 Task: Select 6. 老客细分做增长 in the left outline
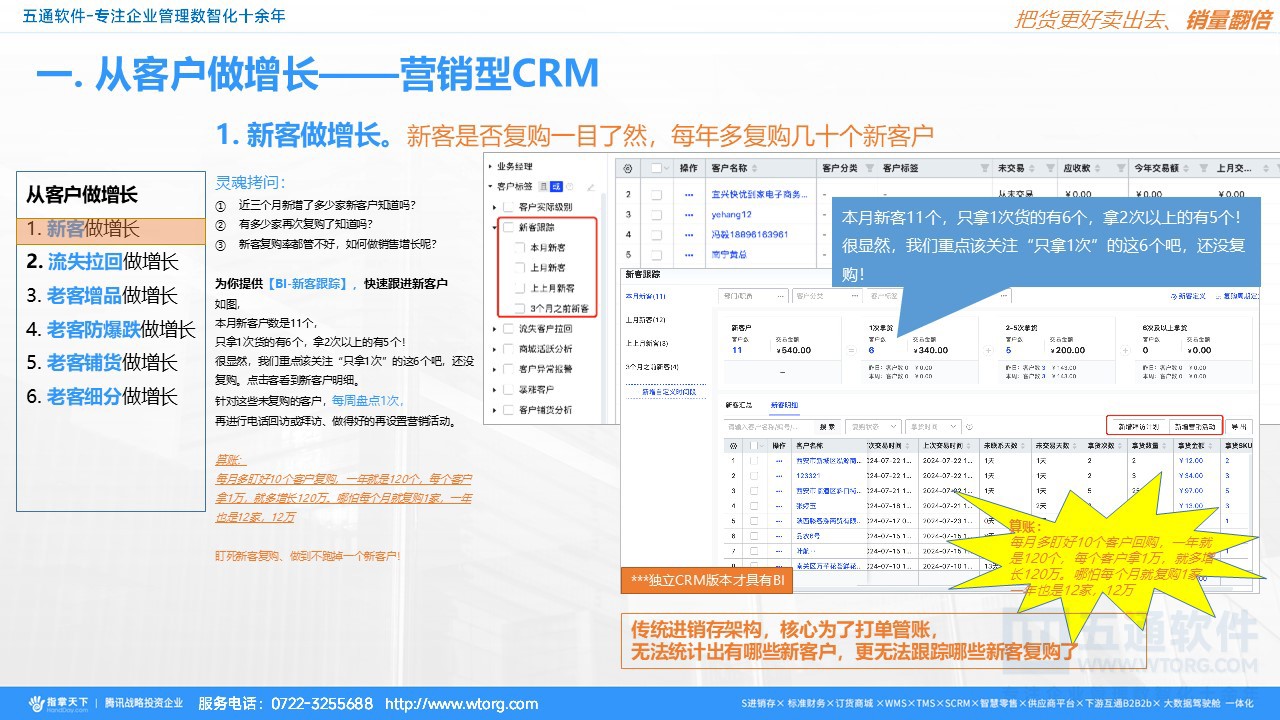pos(102,396)
